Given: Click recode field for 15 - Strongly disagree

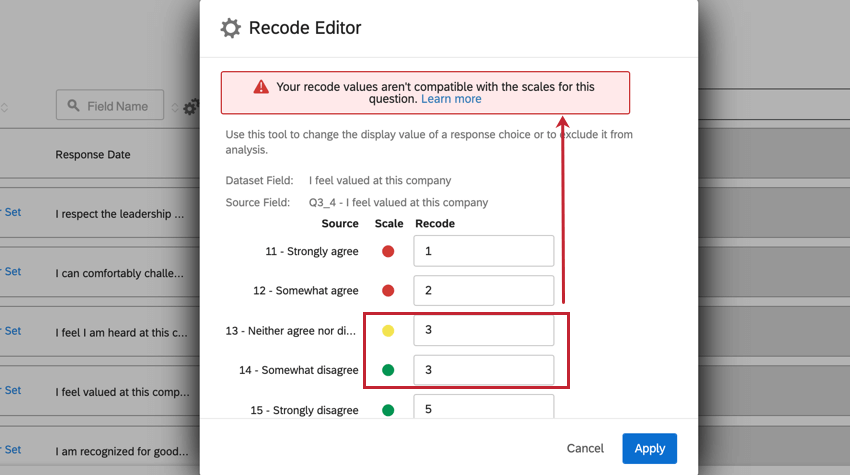Looking at the screenshot, I should pyautogui.click(x=483, y=408).
